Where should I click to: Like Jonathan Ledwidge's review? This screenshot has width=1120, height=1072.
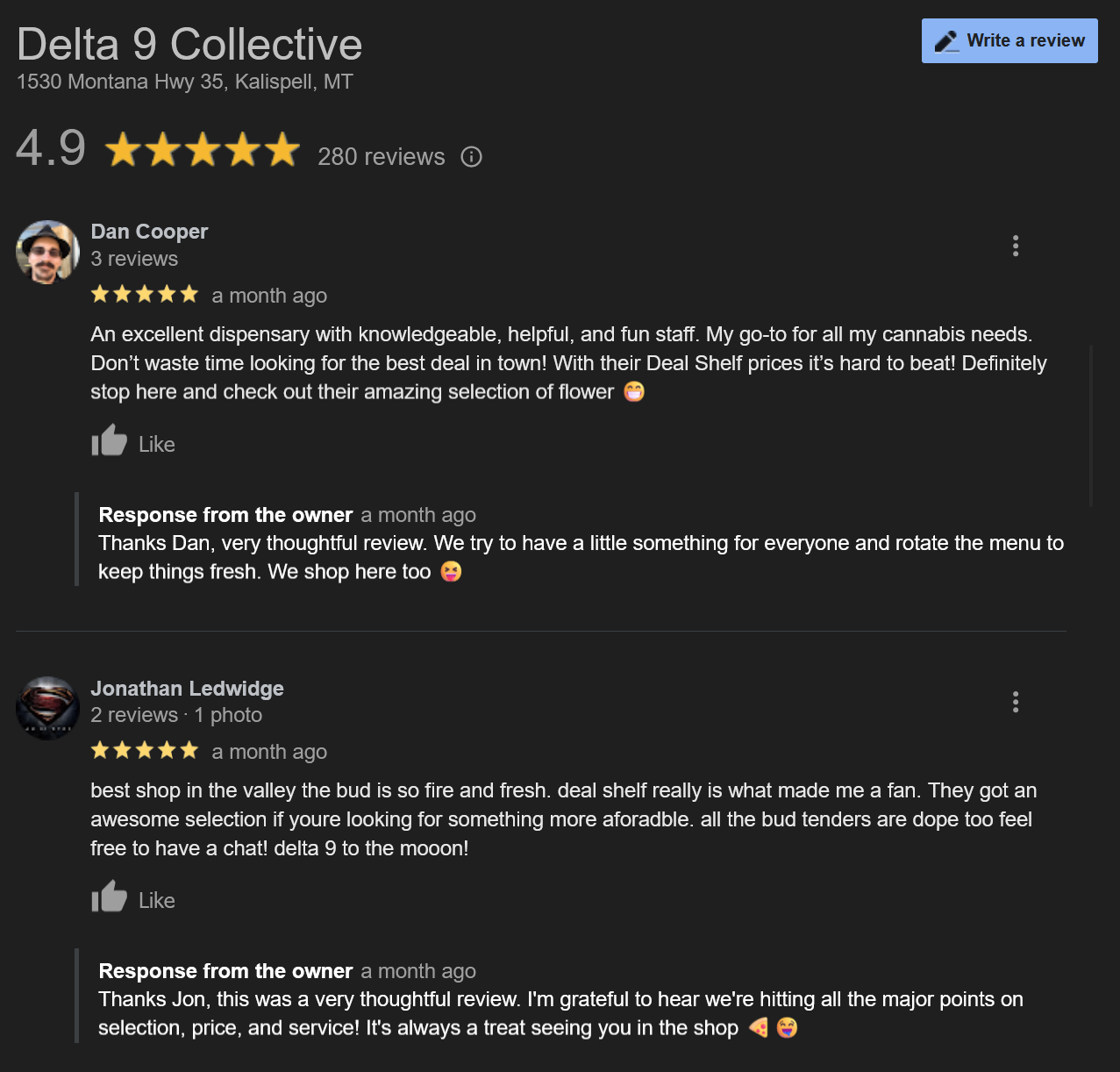[133, 899]
